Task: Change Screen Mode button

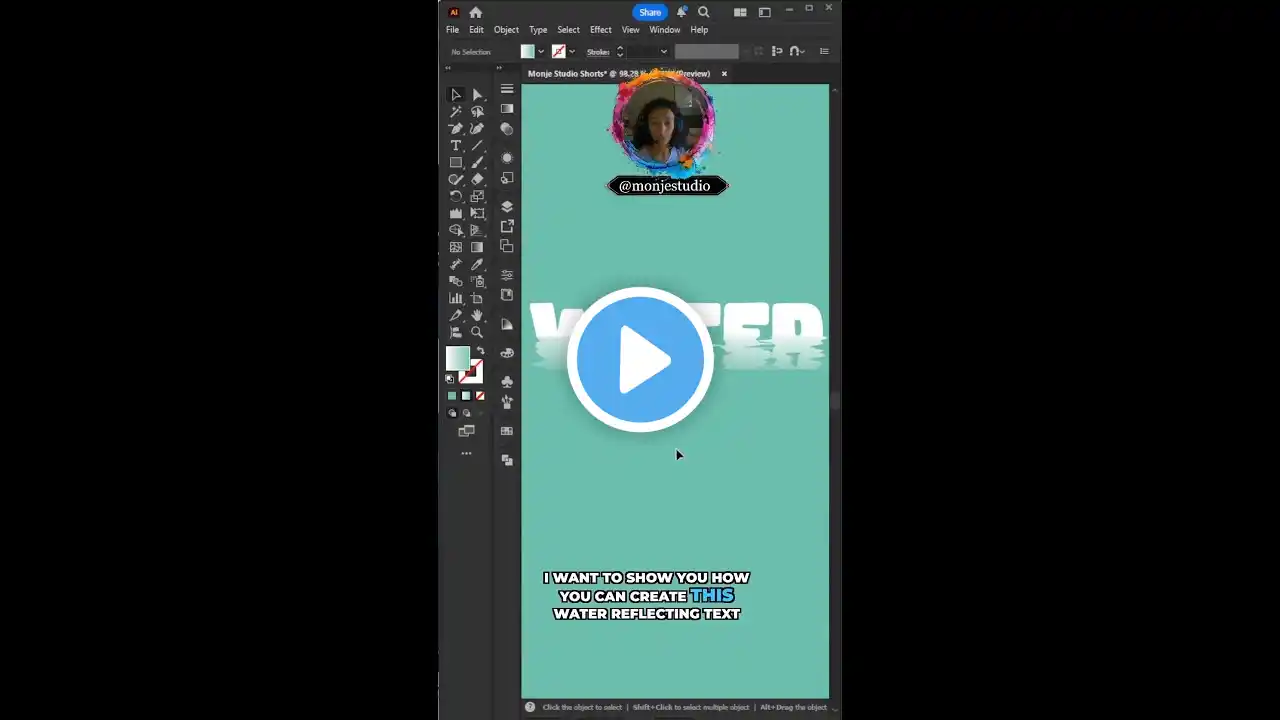Action: coord(466,431)
